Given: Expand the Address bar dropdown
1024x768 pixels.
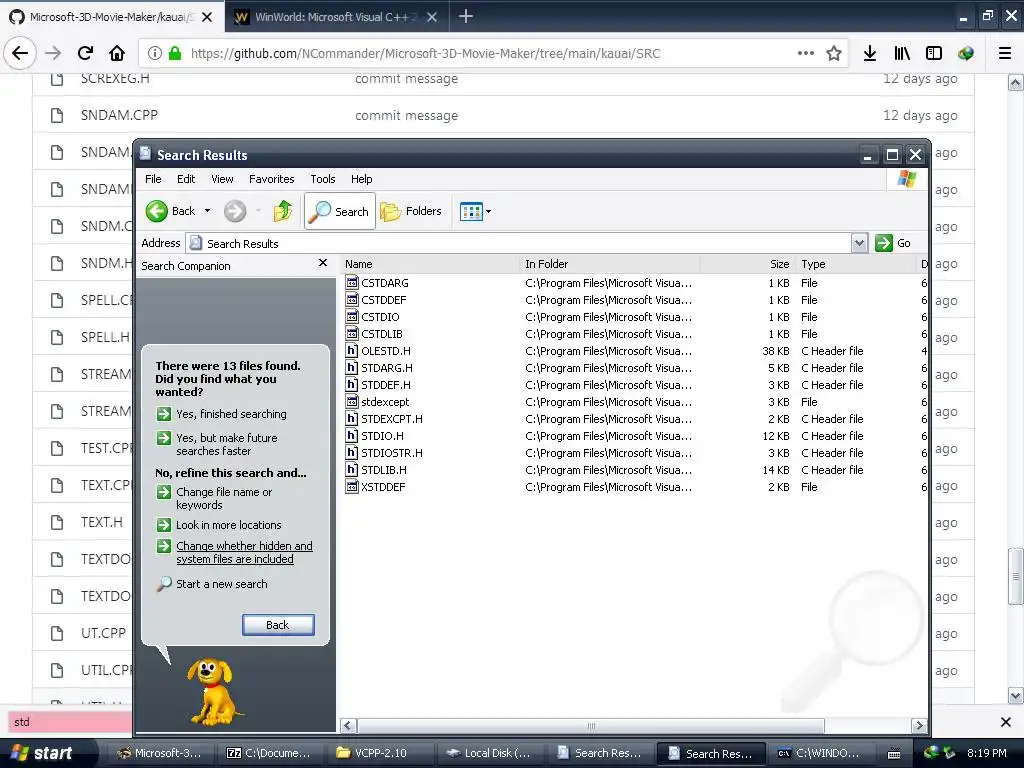Looking at the screenshot, I should [859, 243].
